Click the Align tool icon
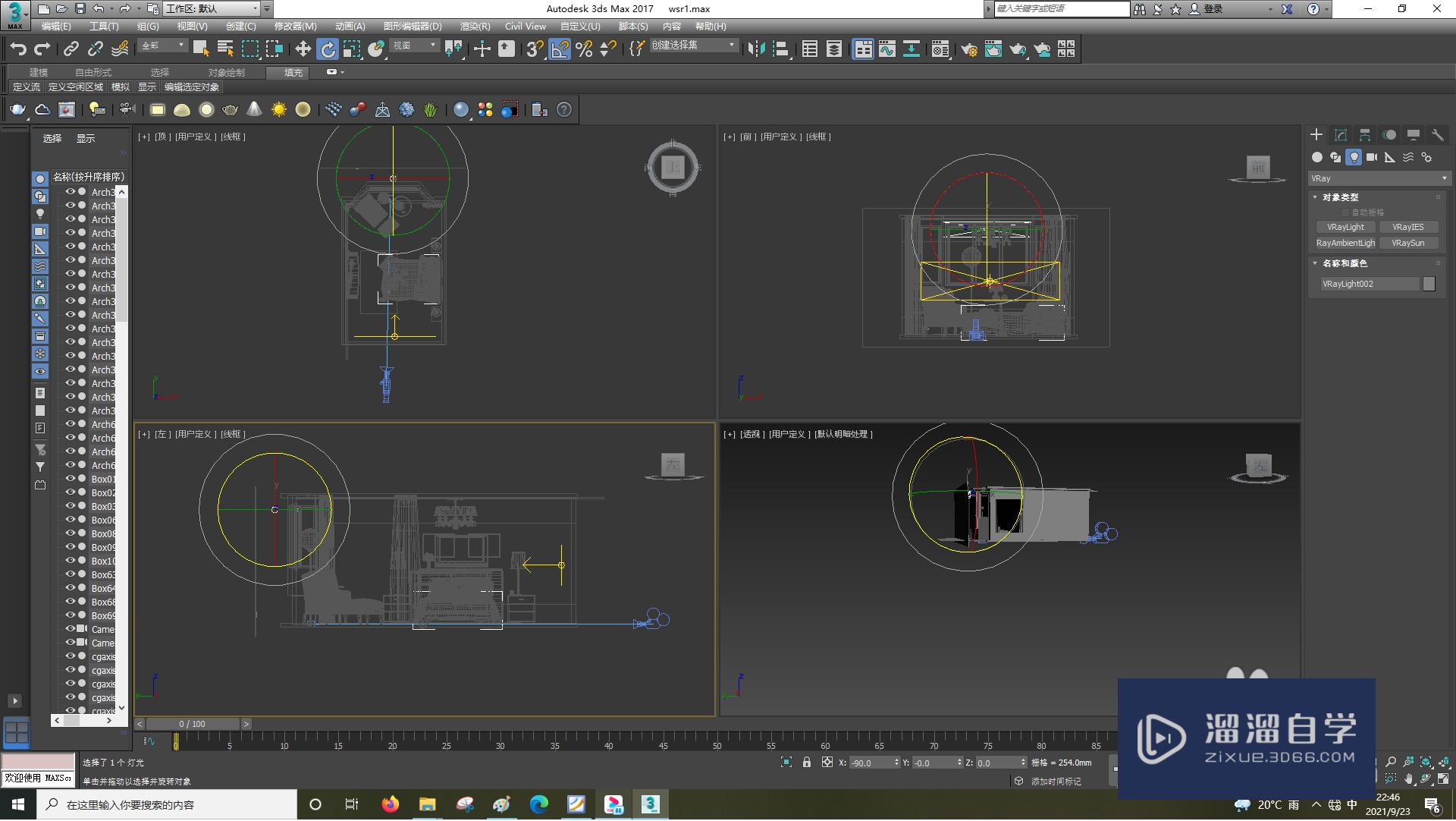This screenshot has height=821, width=1456. [780, 49]
